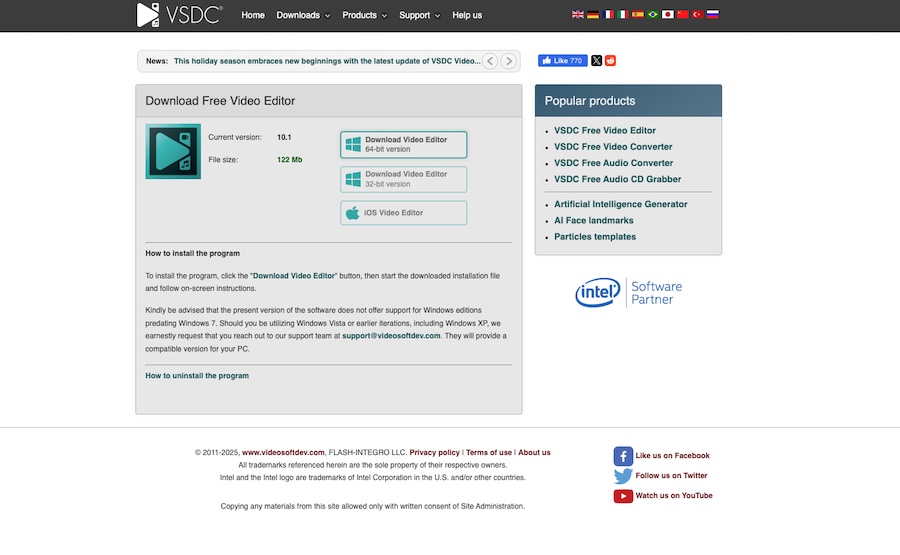Open VSDC Free Video Converter link
The width and height of the screenshot is (900, 555).
(613, 147)
